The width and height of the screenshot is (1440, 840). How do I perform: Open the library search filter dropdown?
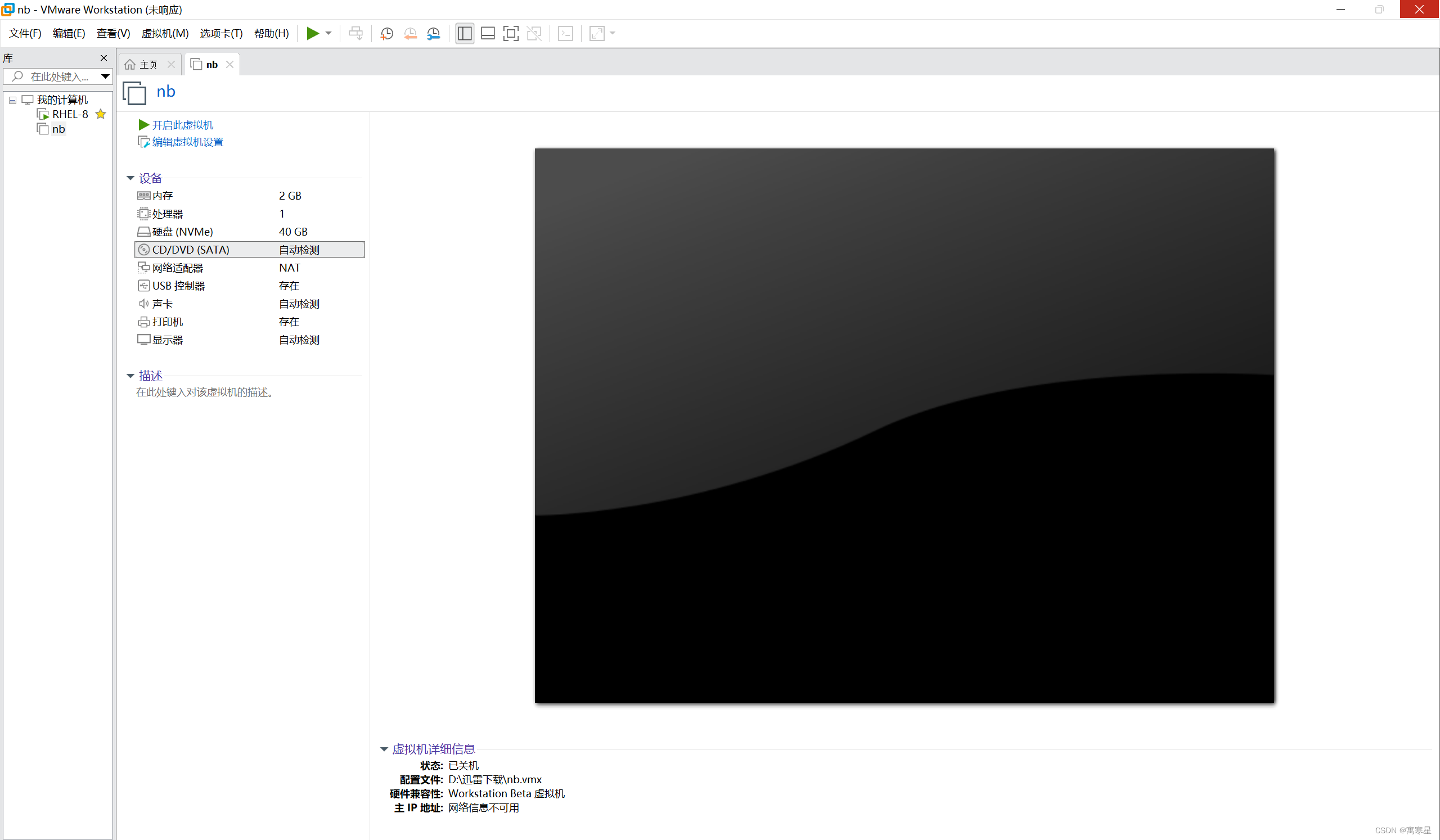click(x=105, y=76)
